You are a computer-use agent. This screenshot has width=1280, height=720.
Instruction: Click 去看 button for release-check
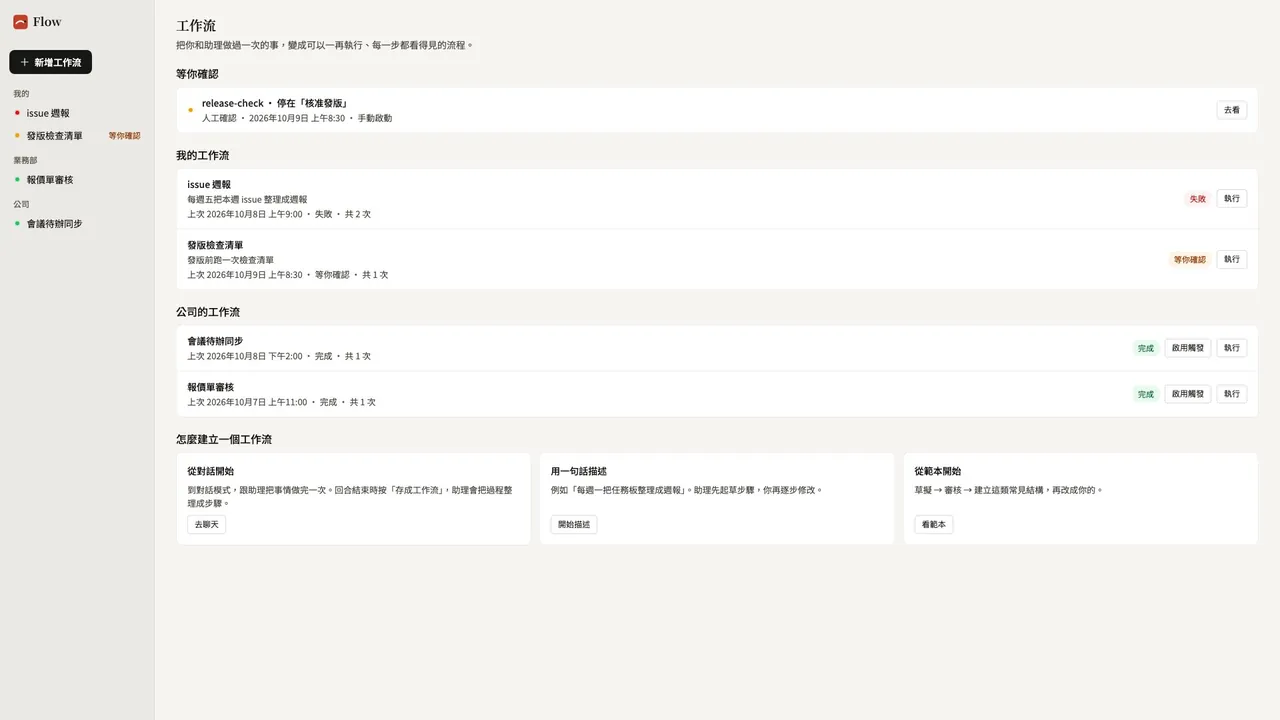click(x=1232, y=110)
